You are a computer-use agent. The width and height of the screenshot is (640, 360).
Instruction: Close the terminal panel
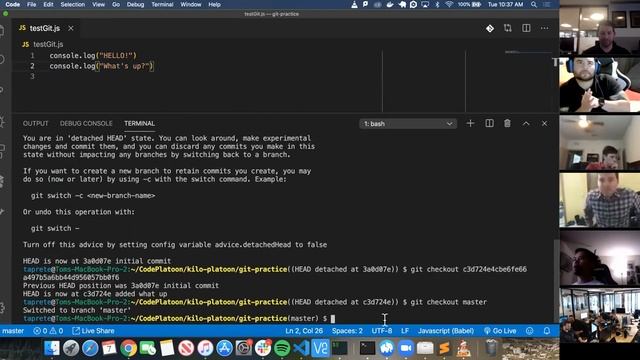click(544, 123)
